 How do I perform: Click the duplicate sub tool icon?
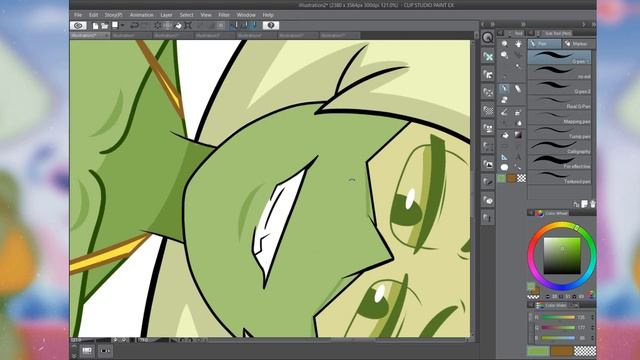pyautogui.click(x=584, y=204)
